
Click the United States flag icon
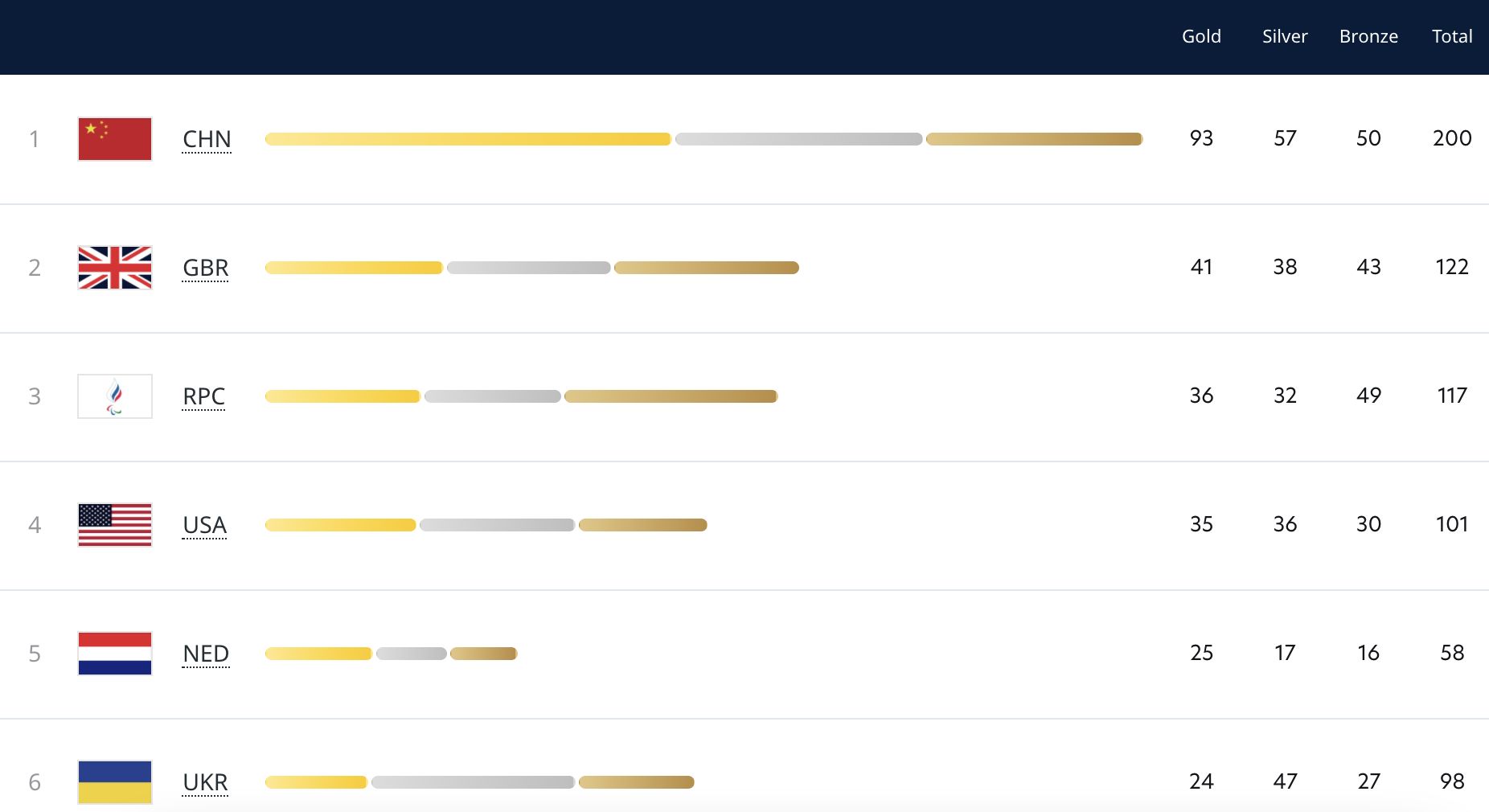click(115, 525)
